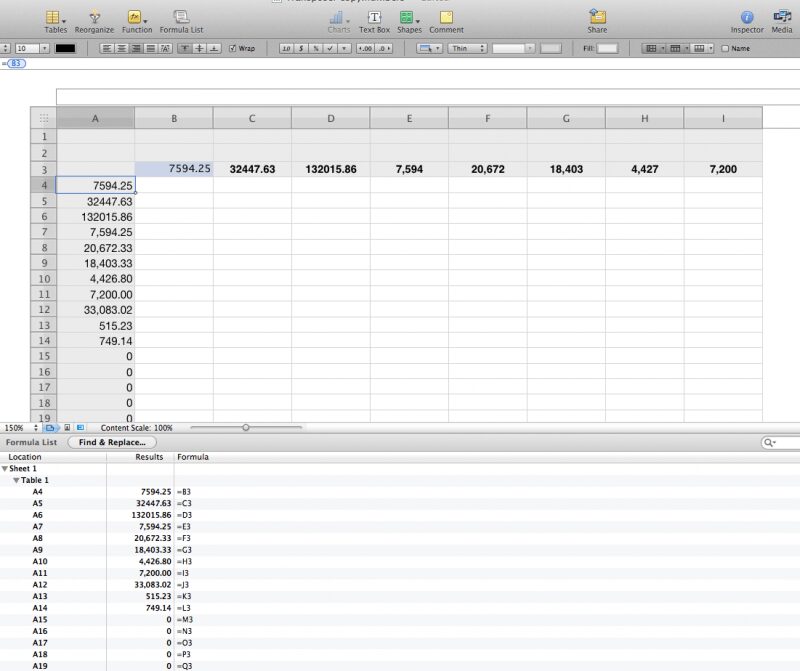
Task: Click the Share toolbar icon
Action: 597,18
